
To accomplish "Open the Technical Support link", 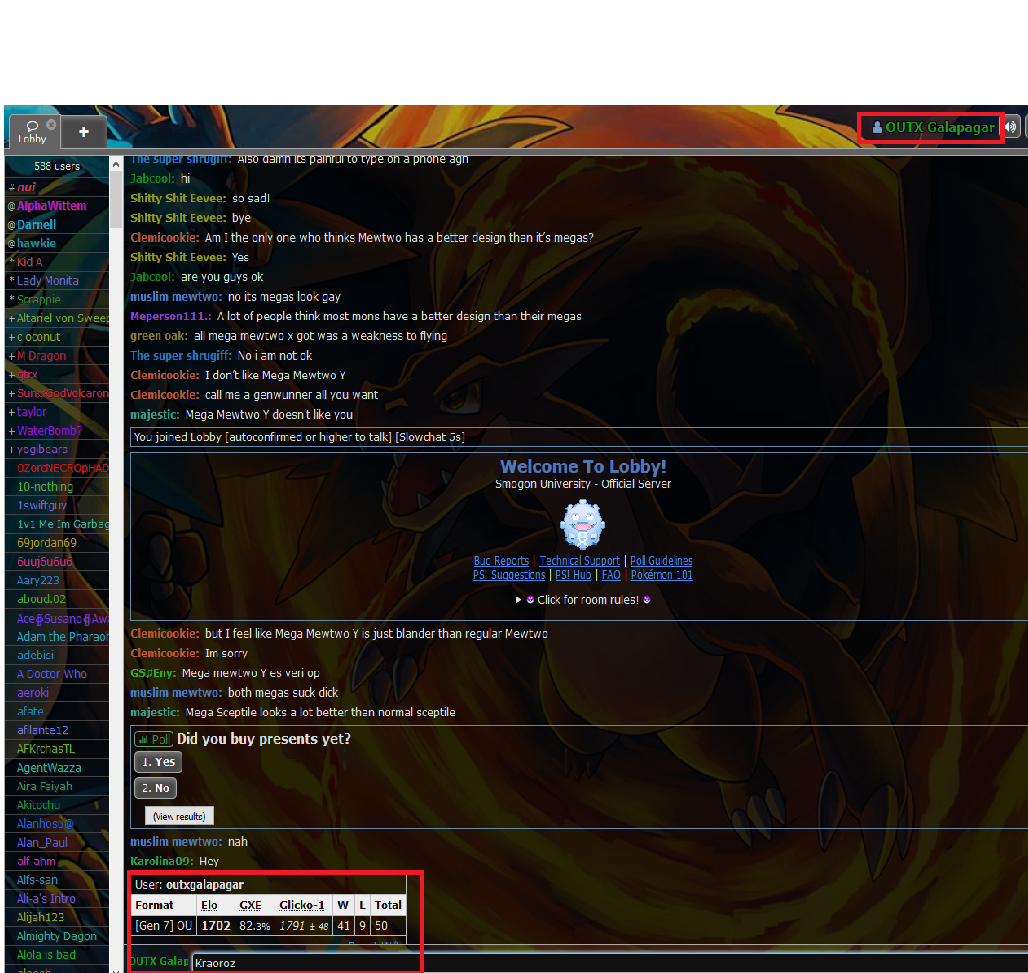I will (580, 561).
